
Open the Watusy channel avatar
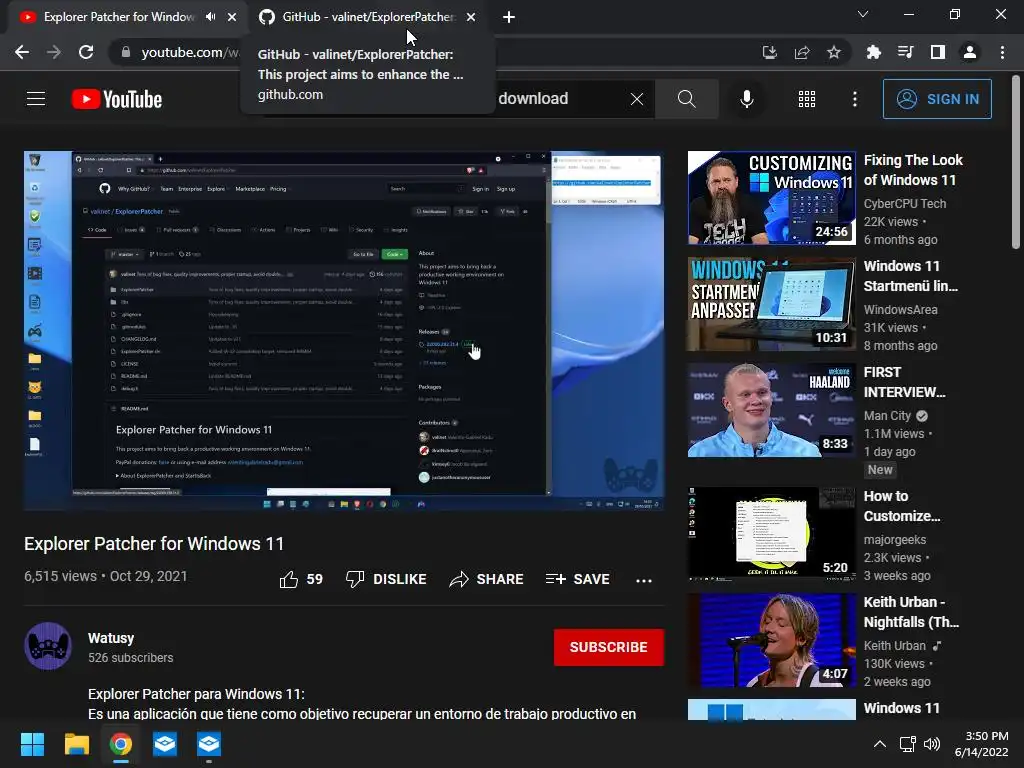(48, 646)
